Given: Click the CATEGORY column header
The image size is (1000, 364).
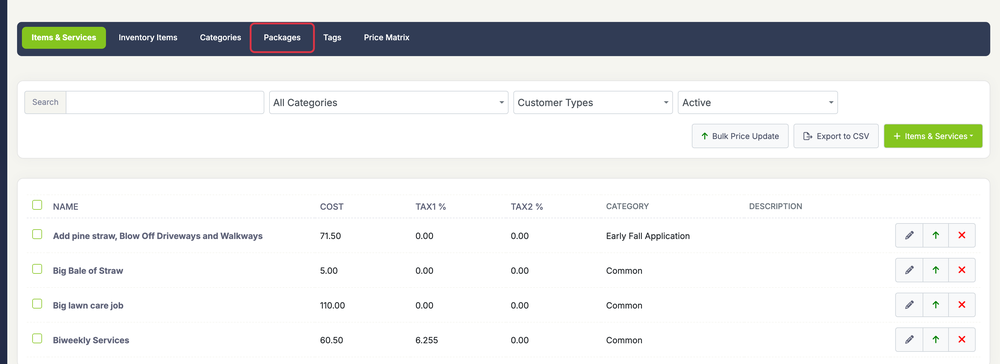Looking at the screenshot, I should coord(627,207).
